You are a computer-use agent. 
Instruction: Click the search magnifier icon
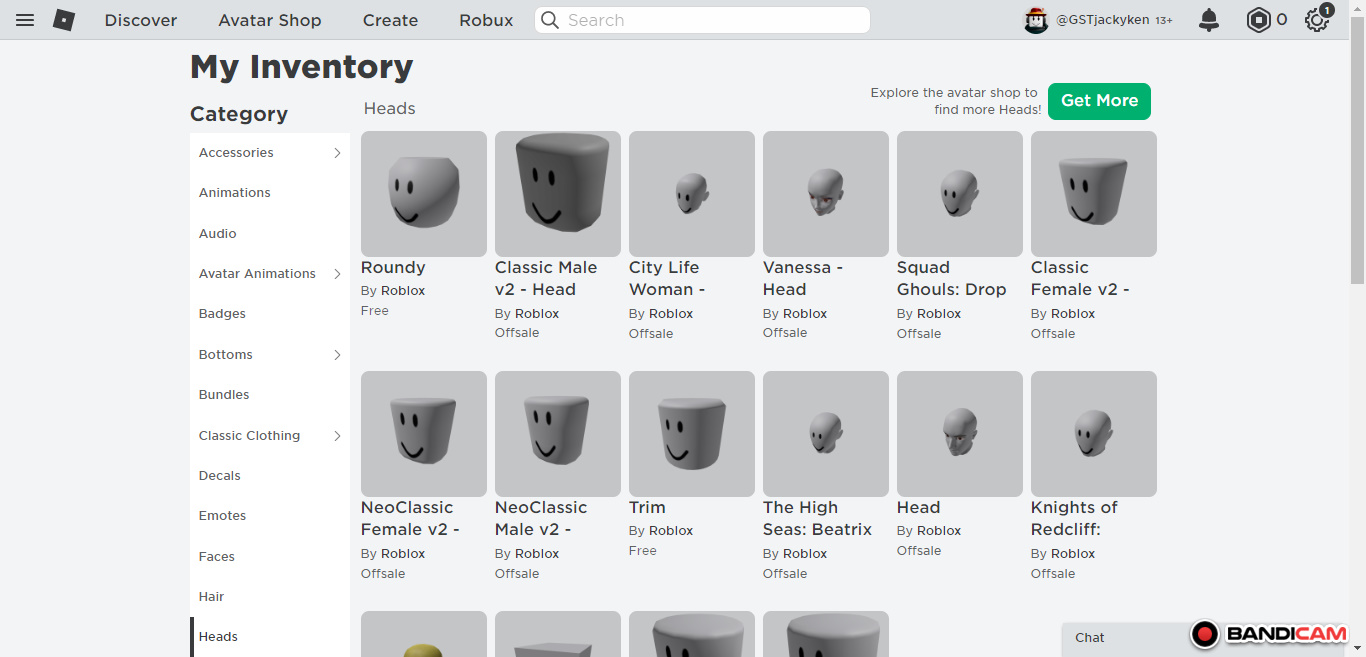coord(550,20)
